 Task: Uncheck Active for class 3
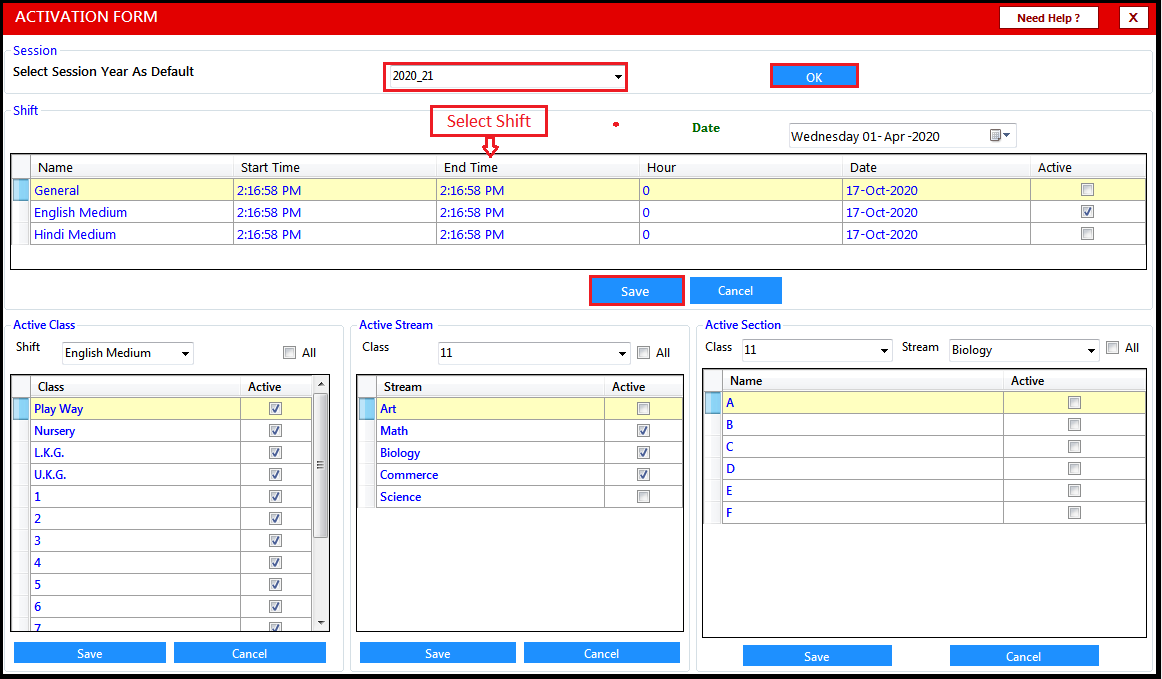pyautogui.click(x=276, y=540)
